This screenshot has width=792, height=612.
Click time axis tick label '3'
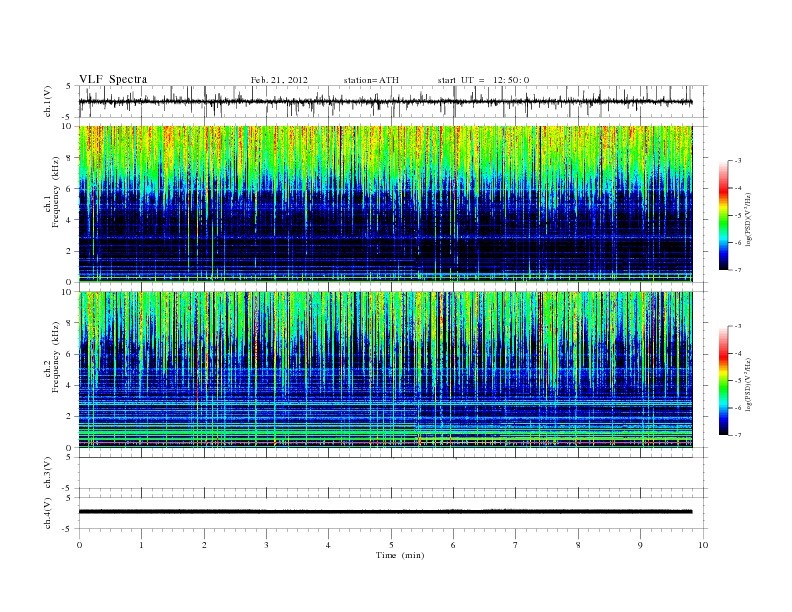click(x=266, y=545)
